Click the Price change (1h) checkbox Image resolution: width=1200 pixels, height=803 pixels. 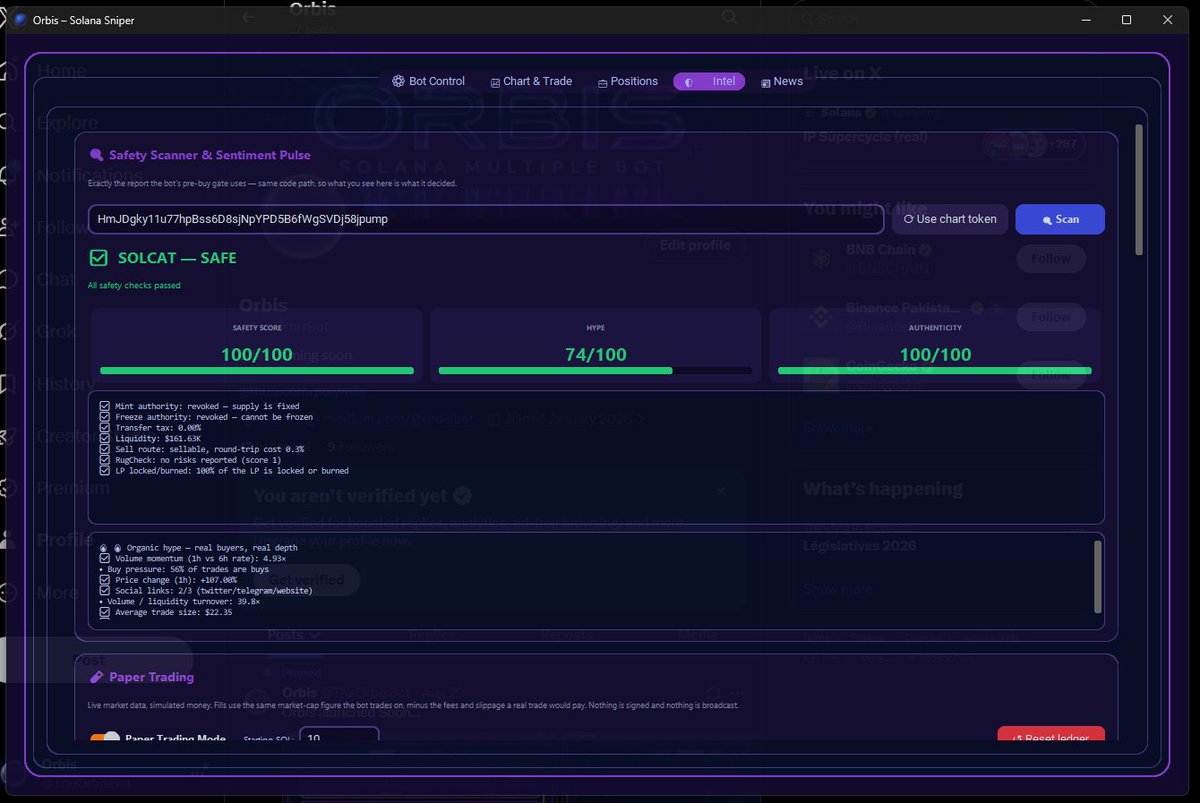click(105, 580)
